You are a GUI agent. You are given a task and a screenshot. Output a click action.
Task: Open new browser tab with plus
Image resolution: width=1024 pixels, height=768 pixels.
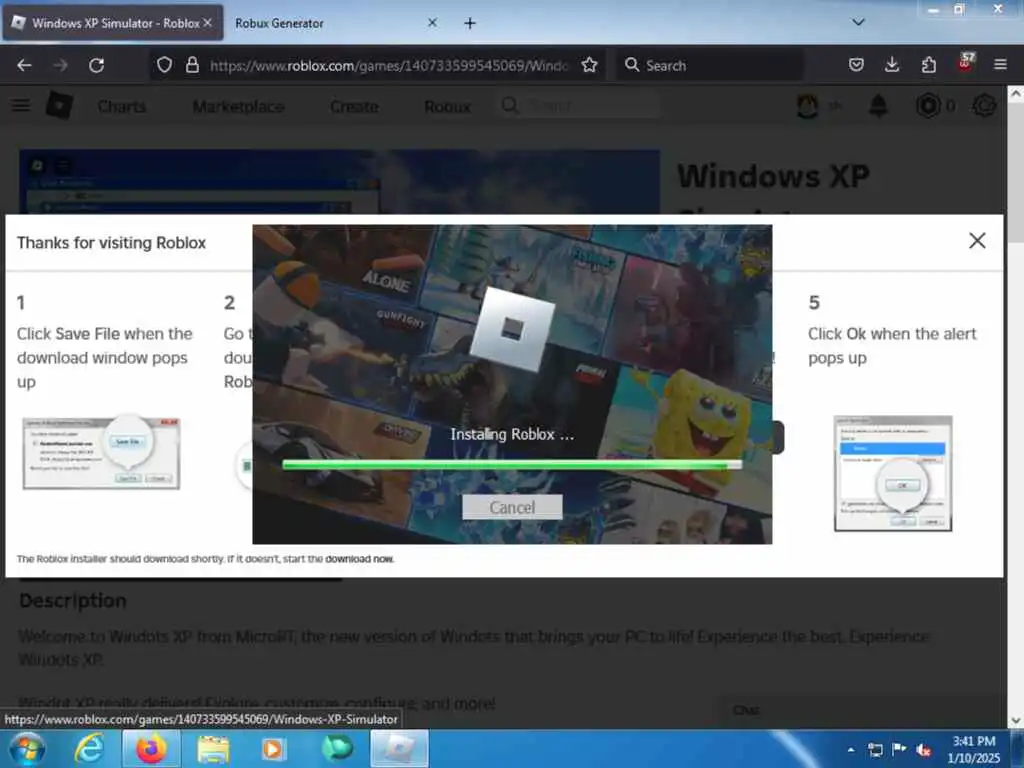(x=470, y=24)
